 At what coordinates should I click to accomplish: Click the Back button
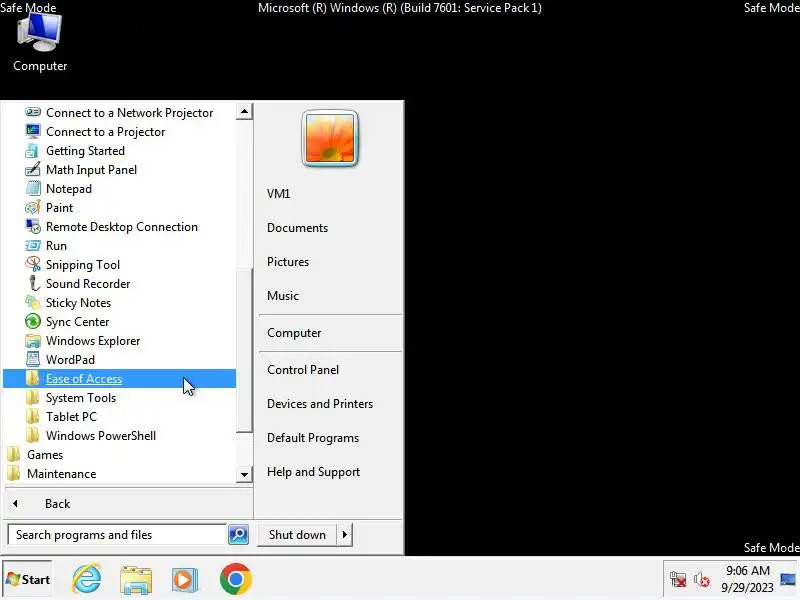tap(128, 504)
